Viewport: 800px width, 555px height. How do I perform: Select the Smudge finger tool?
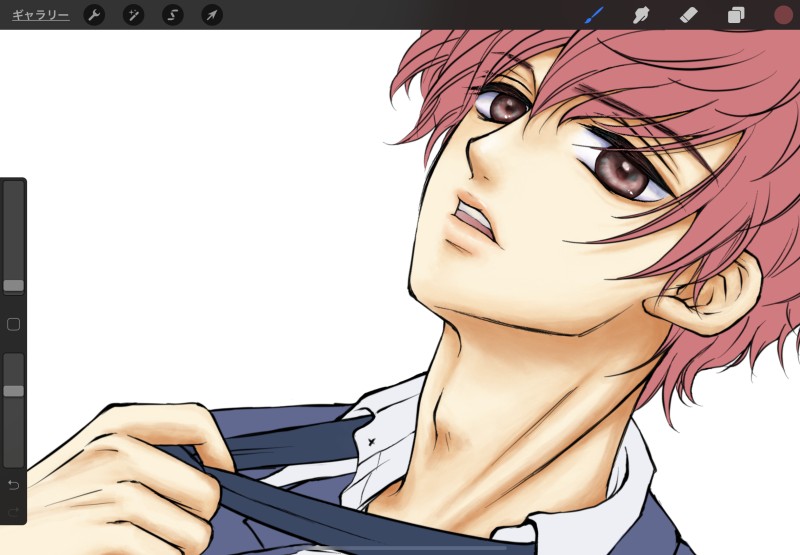coord(641,15)
